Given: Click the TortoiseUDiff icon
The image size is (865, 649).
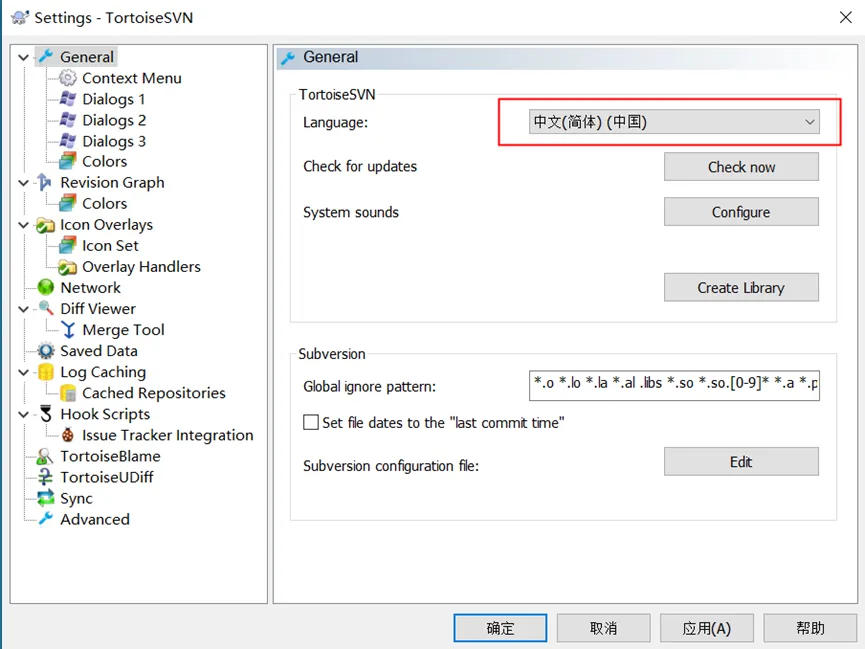Looking at the screenshot, I should [x=45, y=477].
